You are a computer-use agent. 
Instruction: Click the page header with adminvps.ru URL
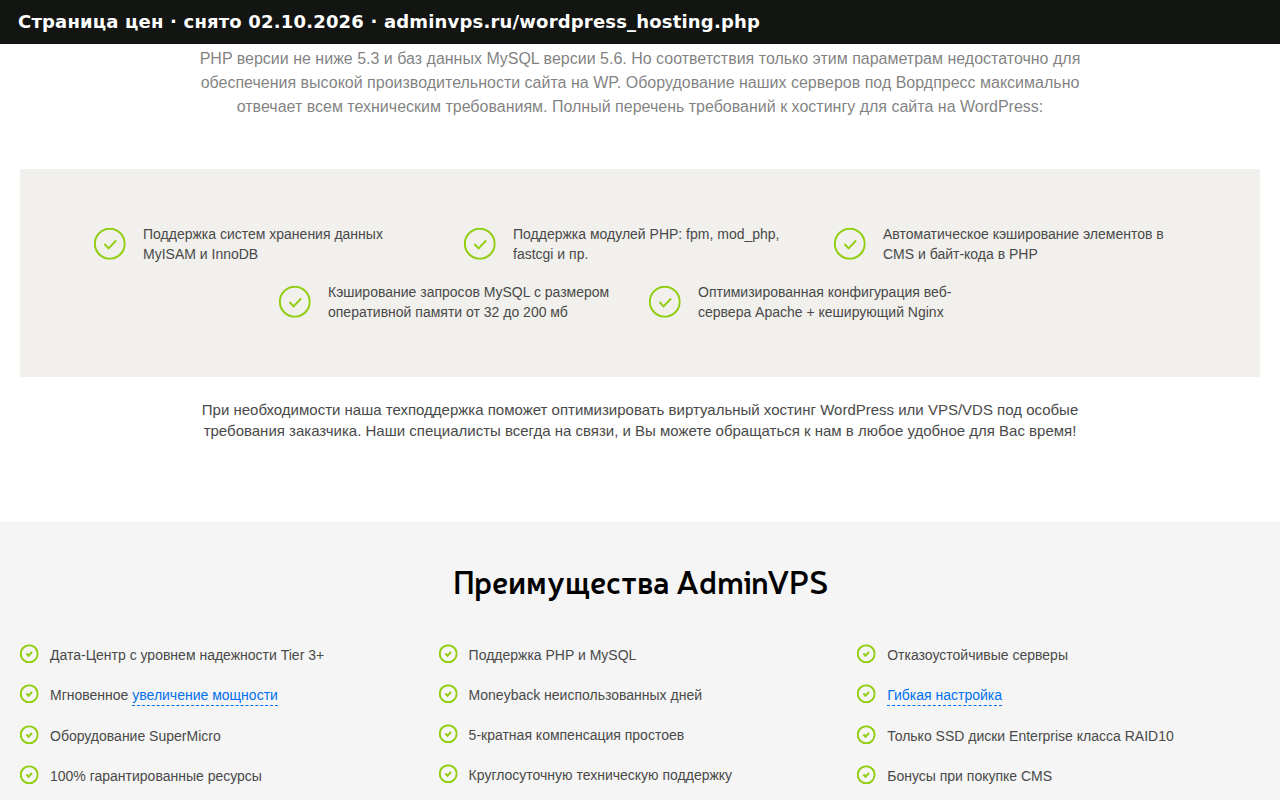click(640, 22)
